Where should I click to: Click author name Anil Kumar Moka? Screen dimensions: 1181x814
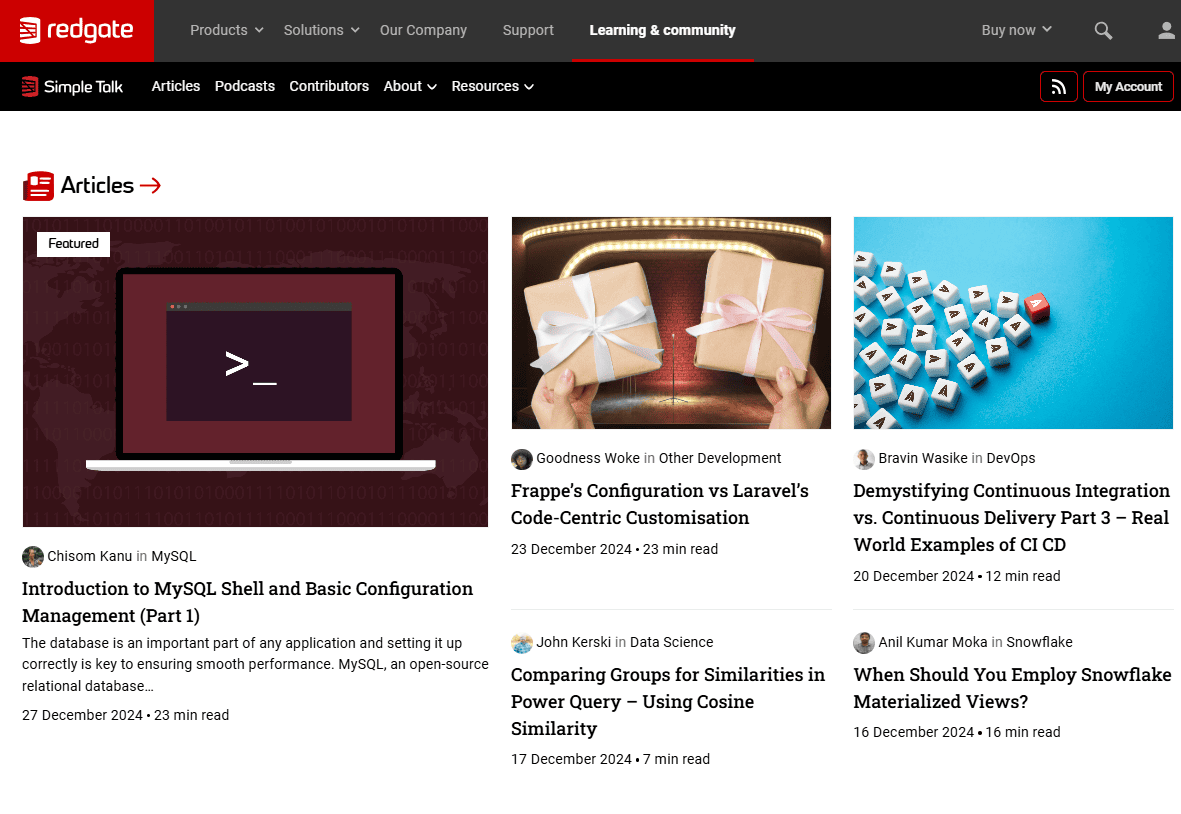tap(932, 642)
